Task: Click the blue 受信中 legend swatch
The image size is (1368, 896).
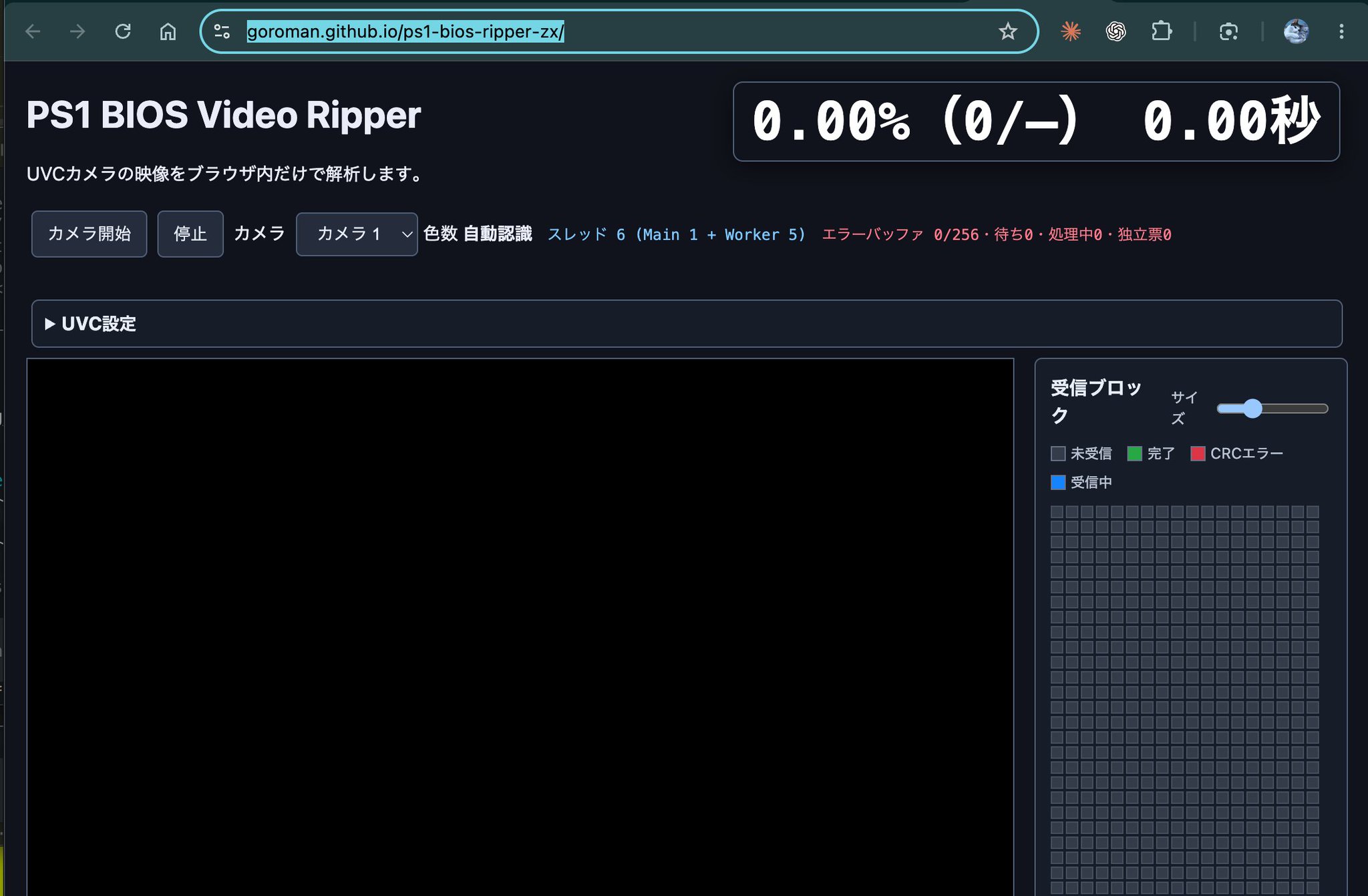Action: [1058, 482]
